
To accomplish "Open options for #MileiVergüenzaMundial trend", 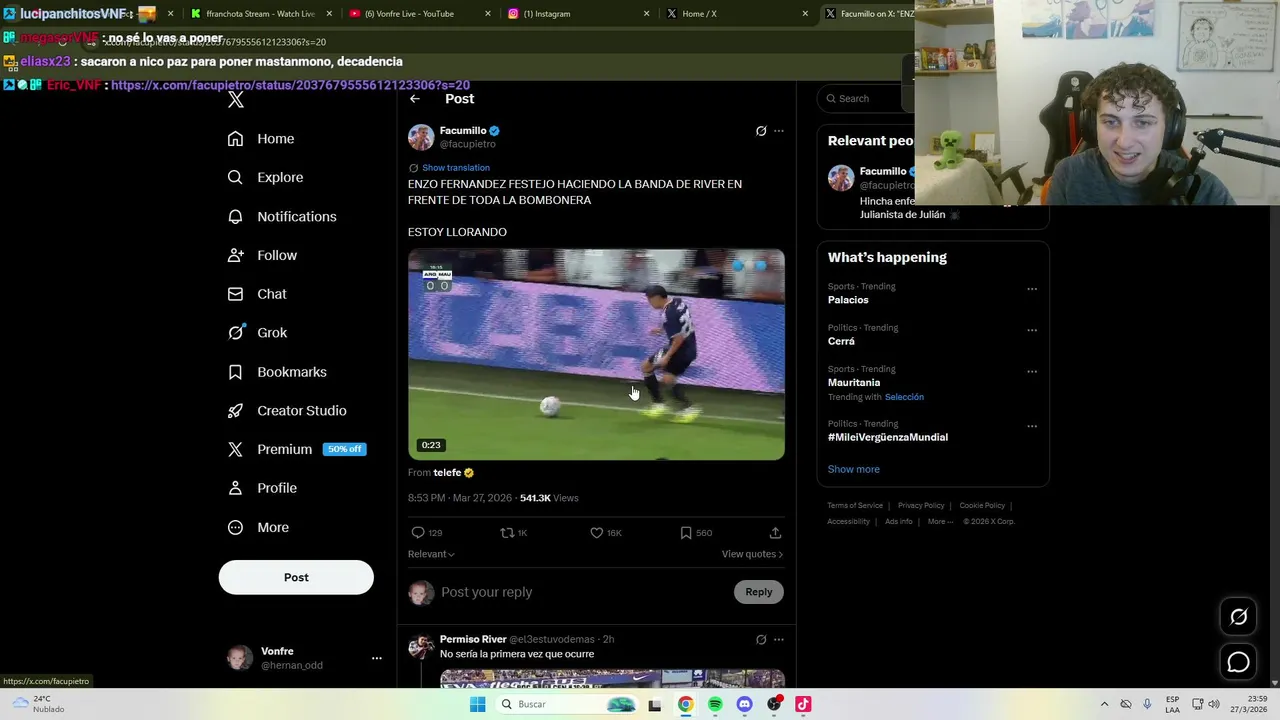I will pos(1032,426).
